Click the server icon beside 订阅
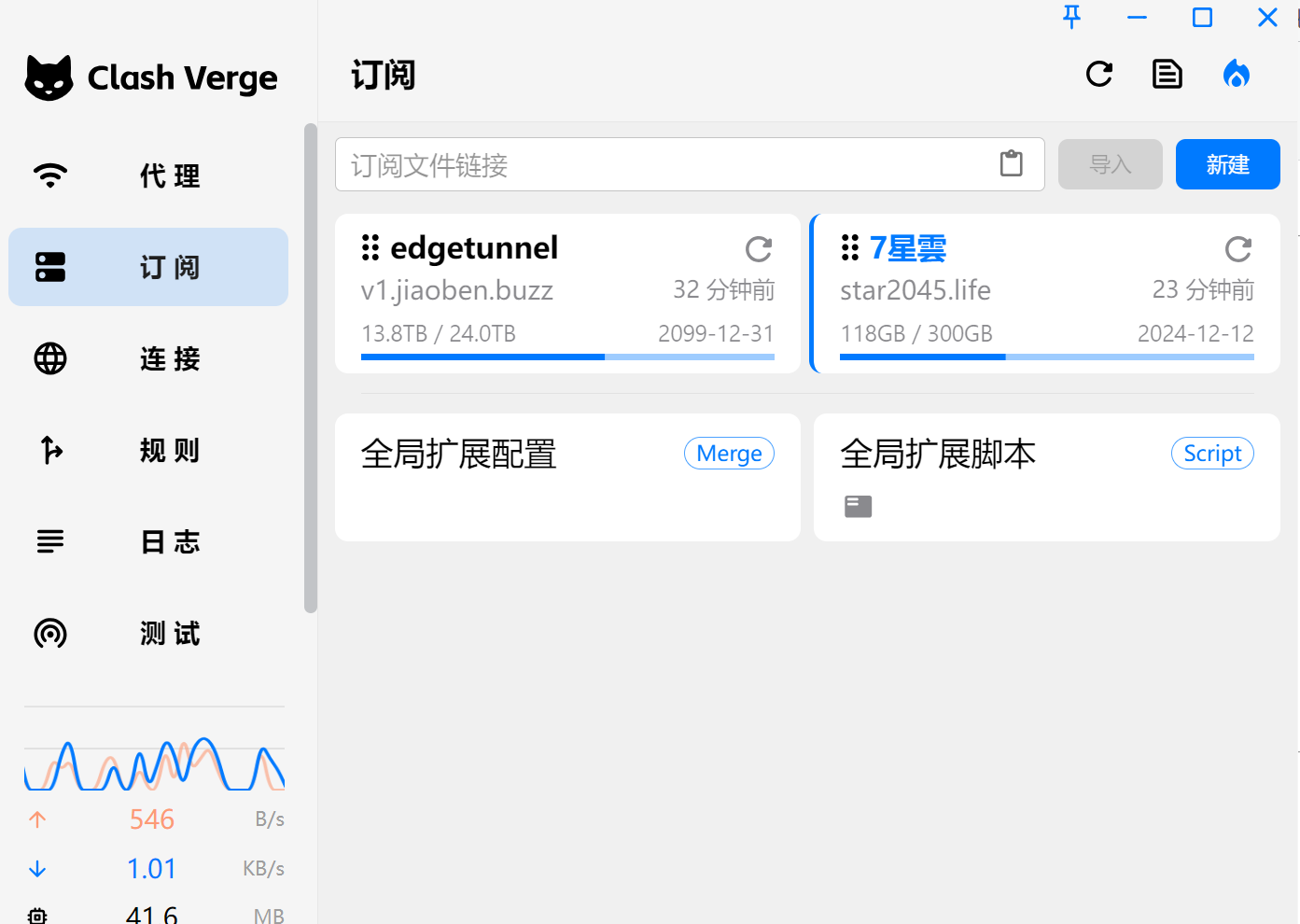This screenshot has height=924, width=1300. (50, 267)
